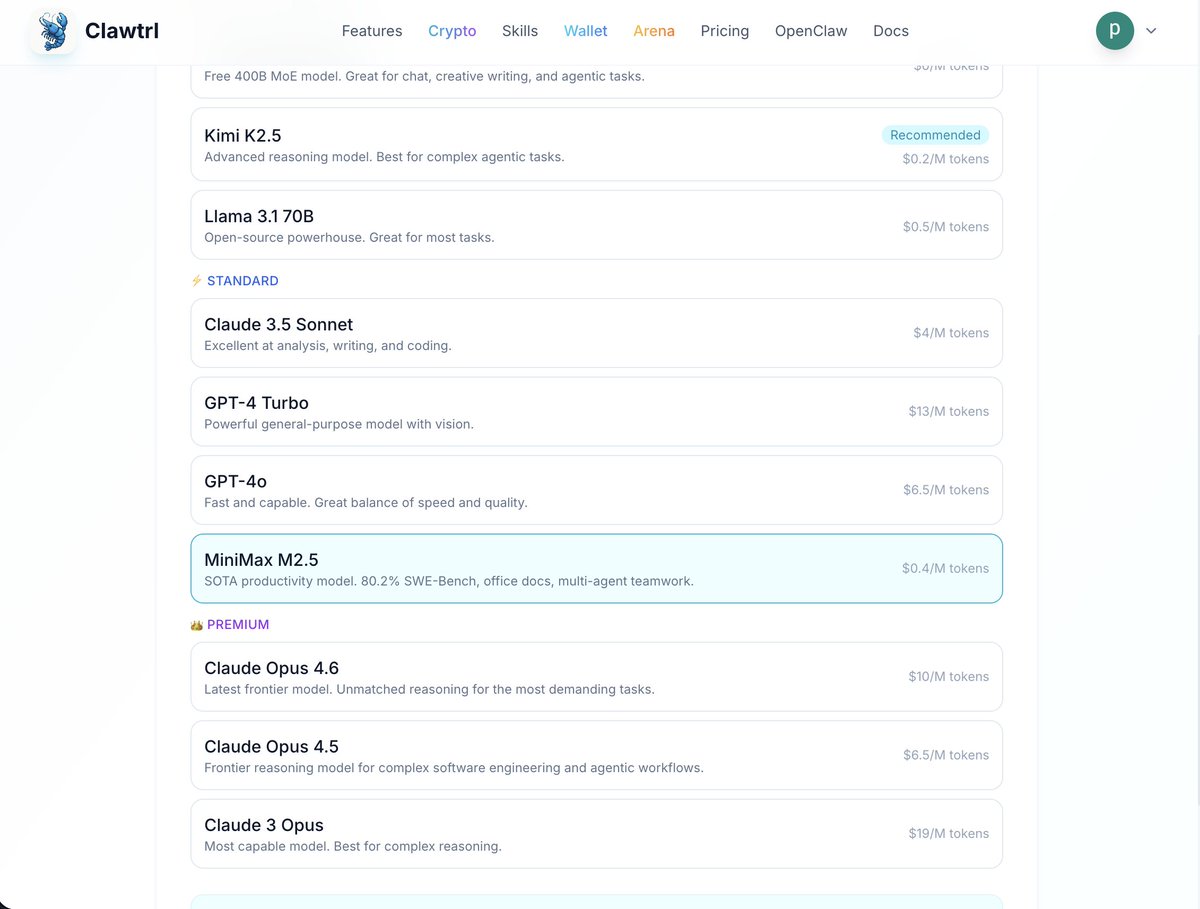
Task: Select the Kimi K2.5 model card
Action: coord(597,145)
